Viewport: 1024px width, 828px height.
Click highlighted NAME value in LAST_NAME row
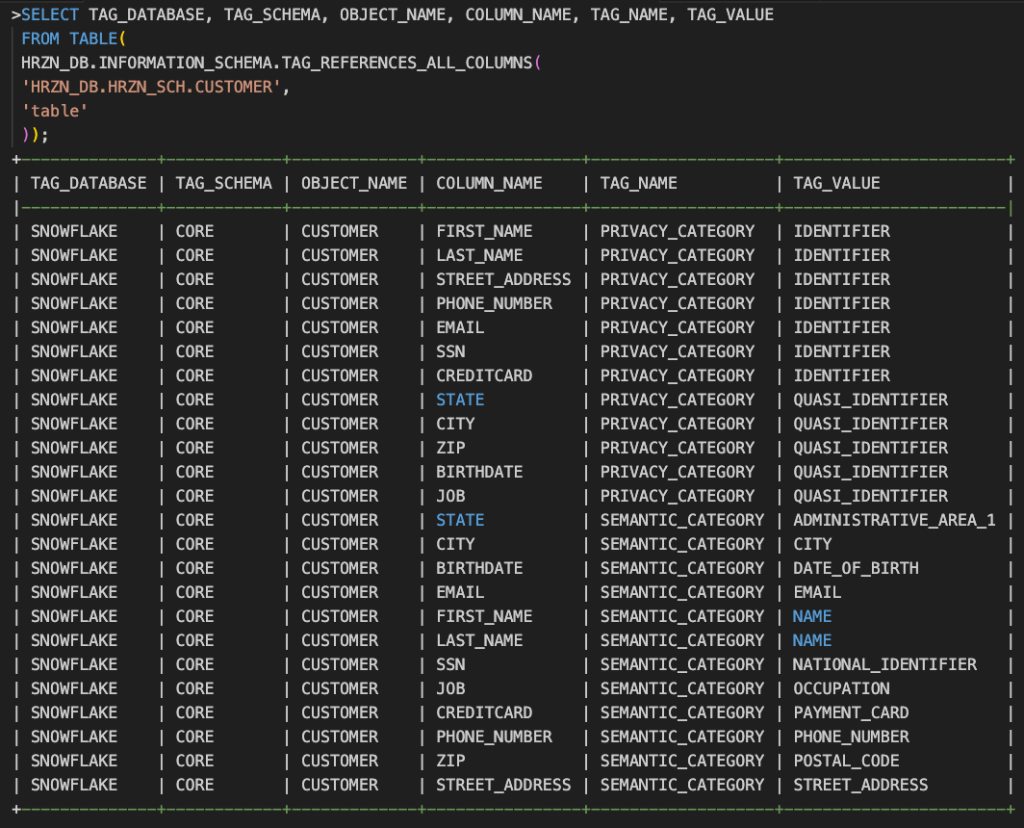(812, 640)
